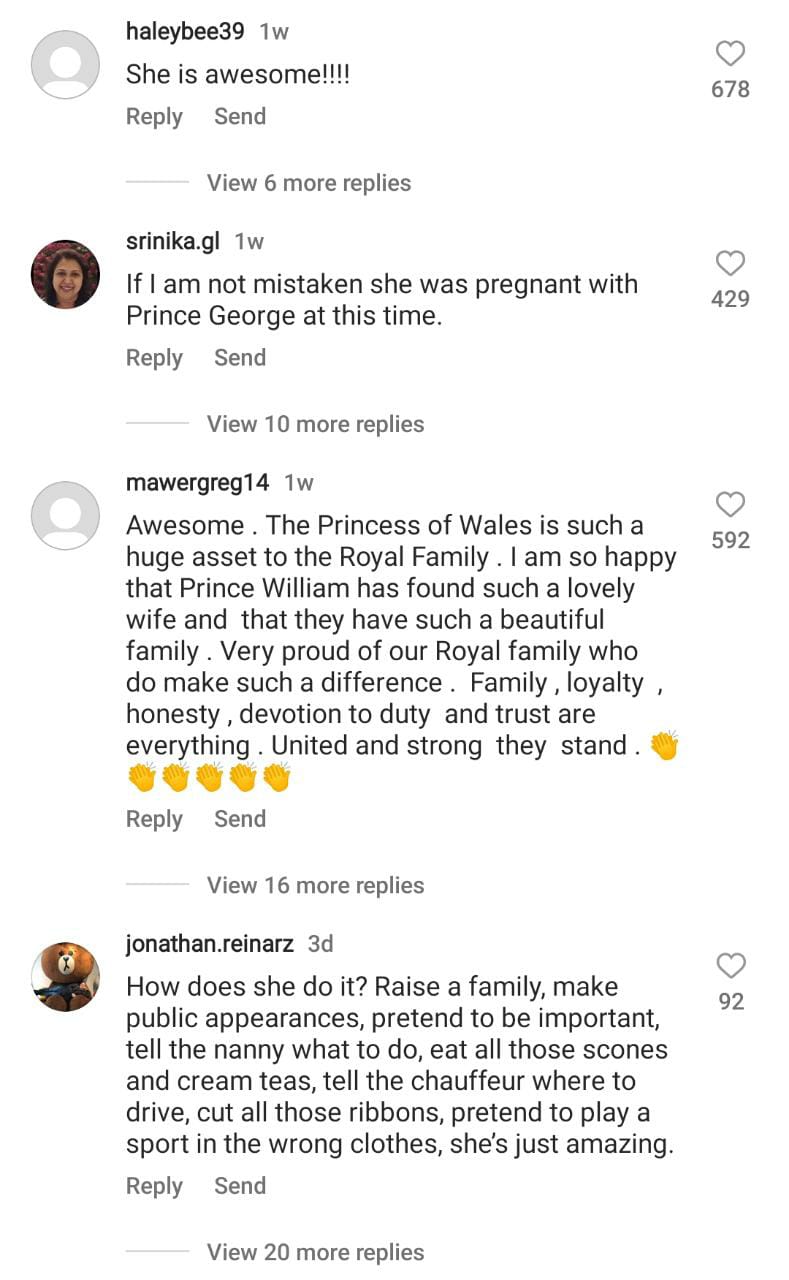
Task: Send haleybee39's comment
Action: point(240,117)
